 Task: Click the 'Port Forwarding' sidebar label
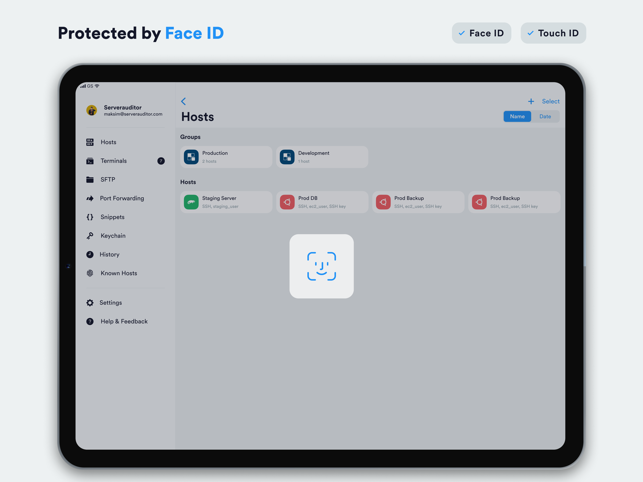[122, 199]
